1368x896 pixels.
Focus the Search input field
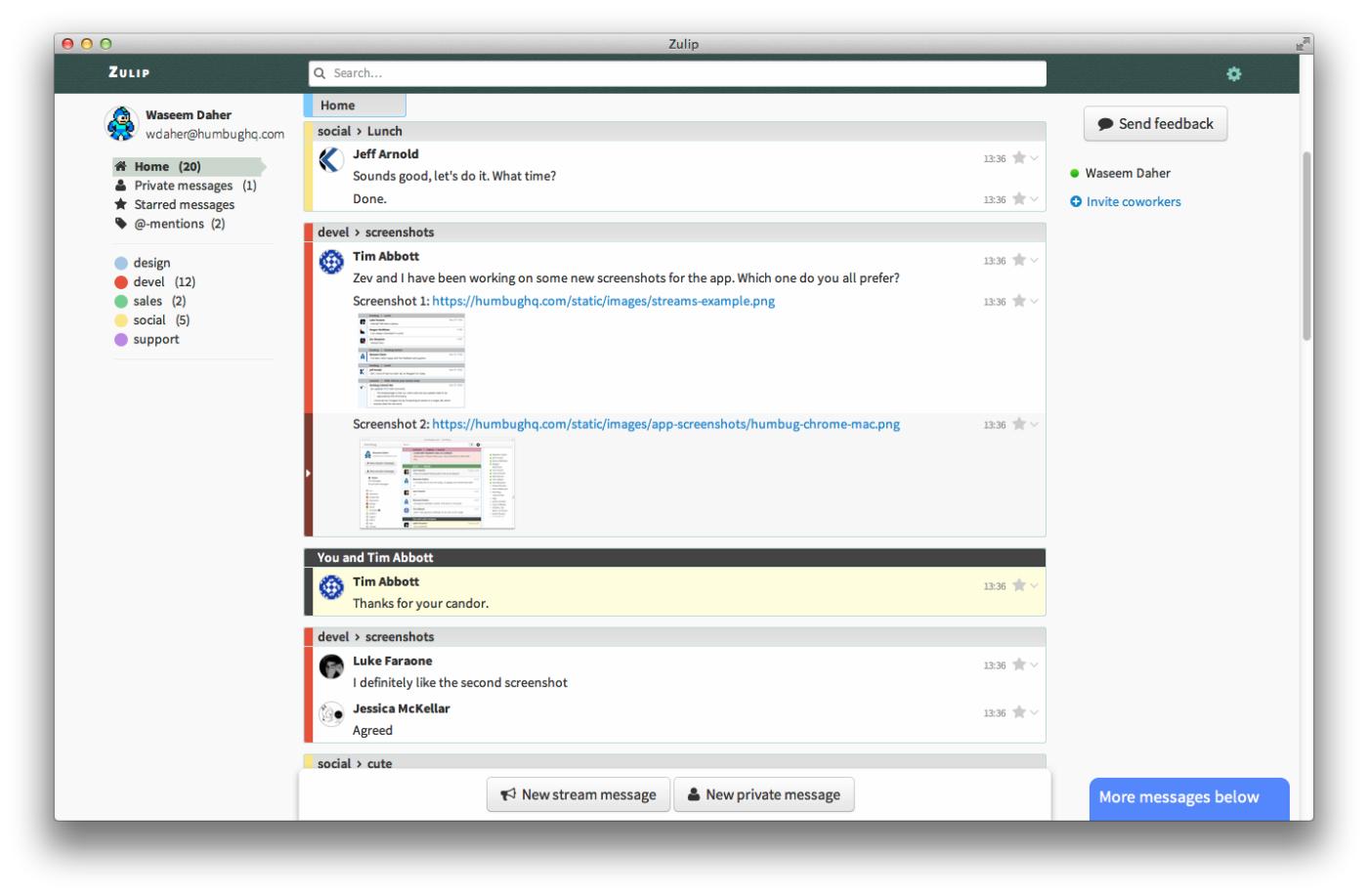(677, 73)
